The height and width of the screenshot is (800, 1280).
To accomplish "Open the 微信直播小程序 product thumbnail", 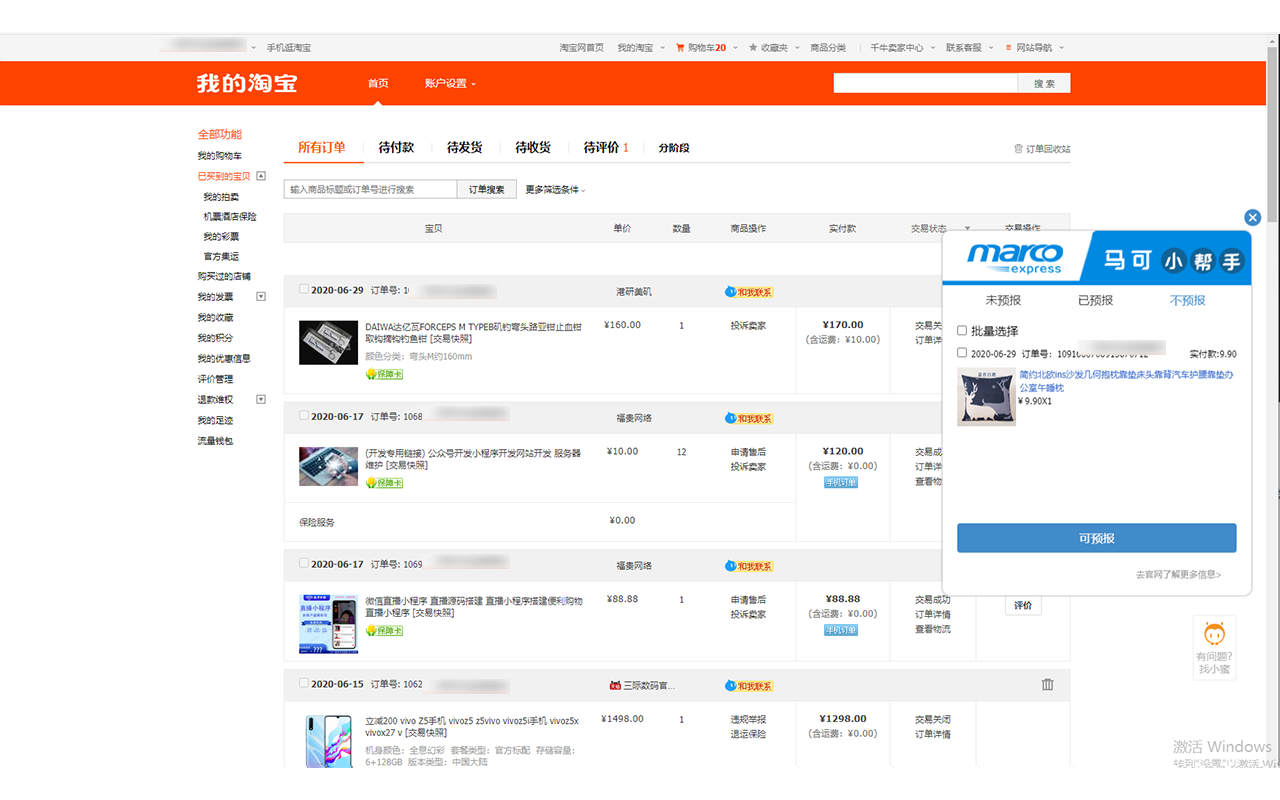I will (328, 624).
